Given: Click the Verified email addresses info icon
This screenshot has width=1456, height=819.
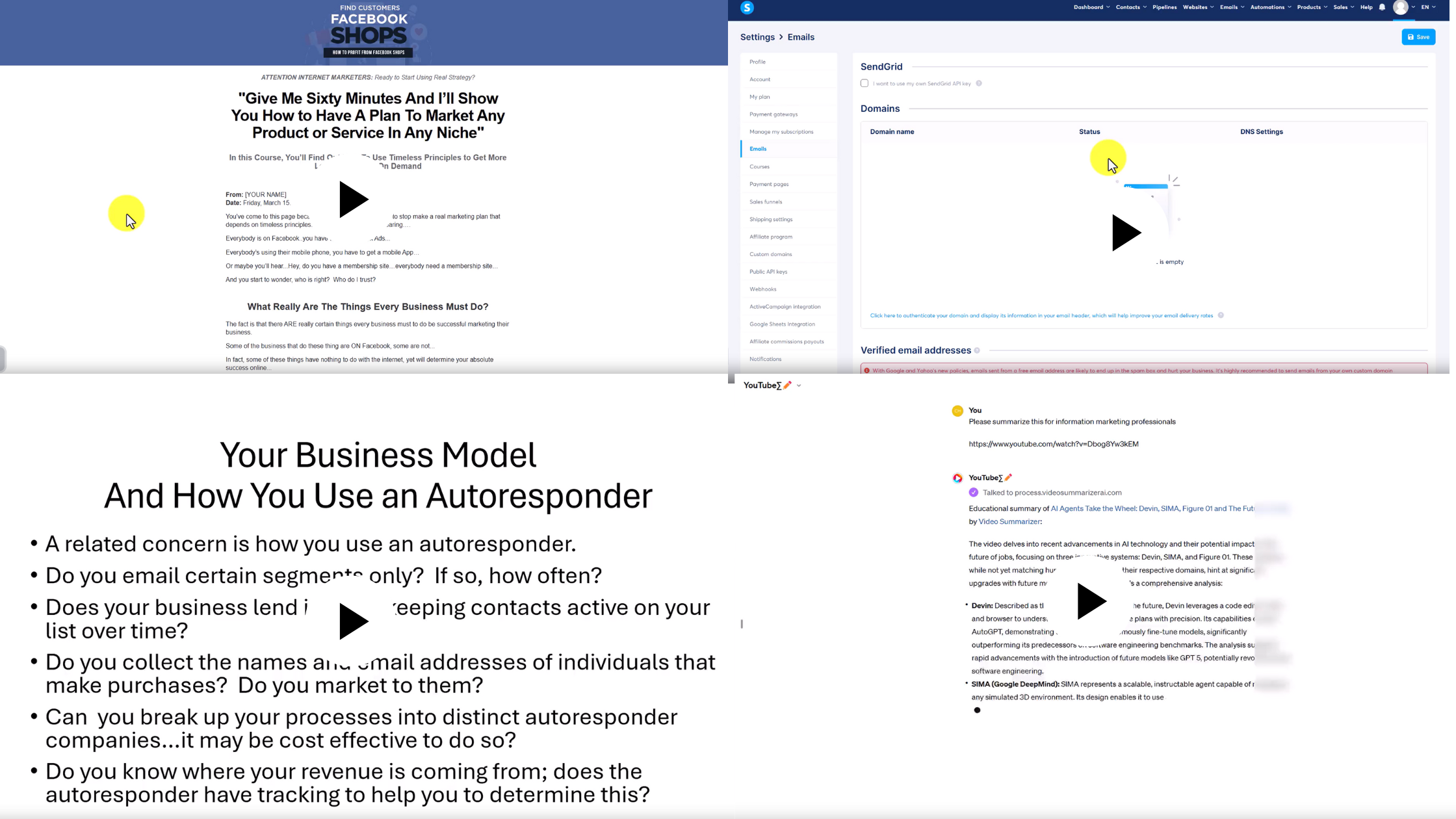Looking at the screenshot, I should 977,350.
